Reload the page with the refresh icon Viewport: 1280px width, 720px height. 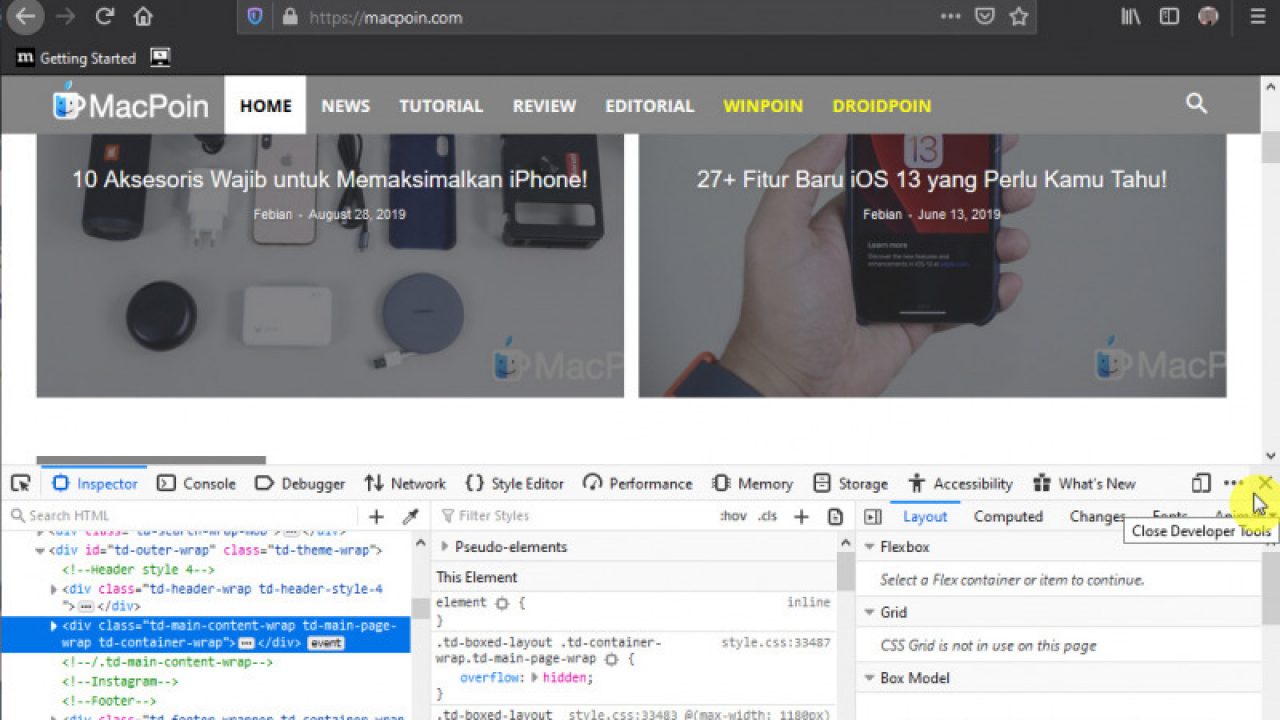(104, 17)
